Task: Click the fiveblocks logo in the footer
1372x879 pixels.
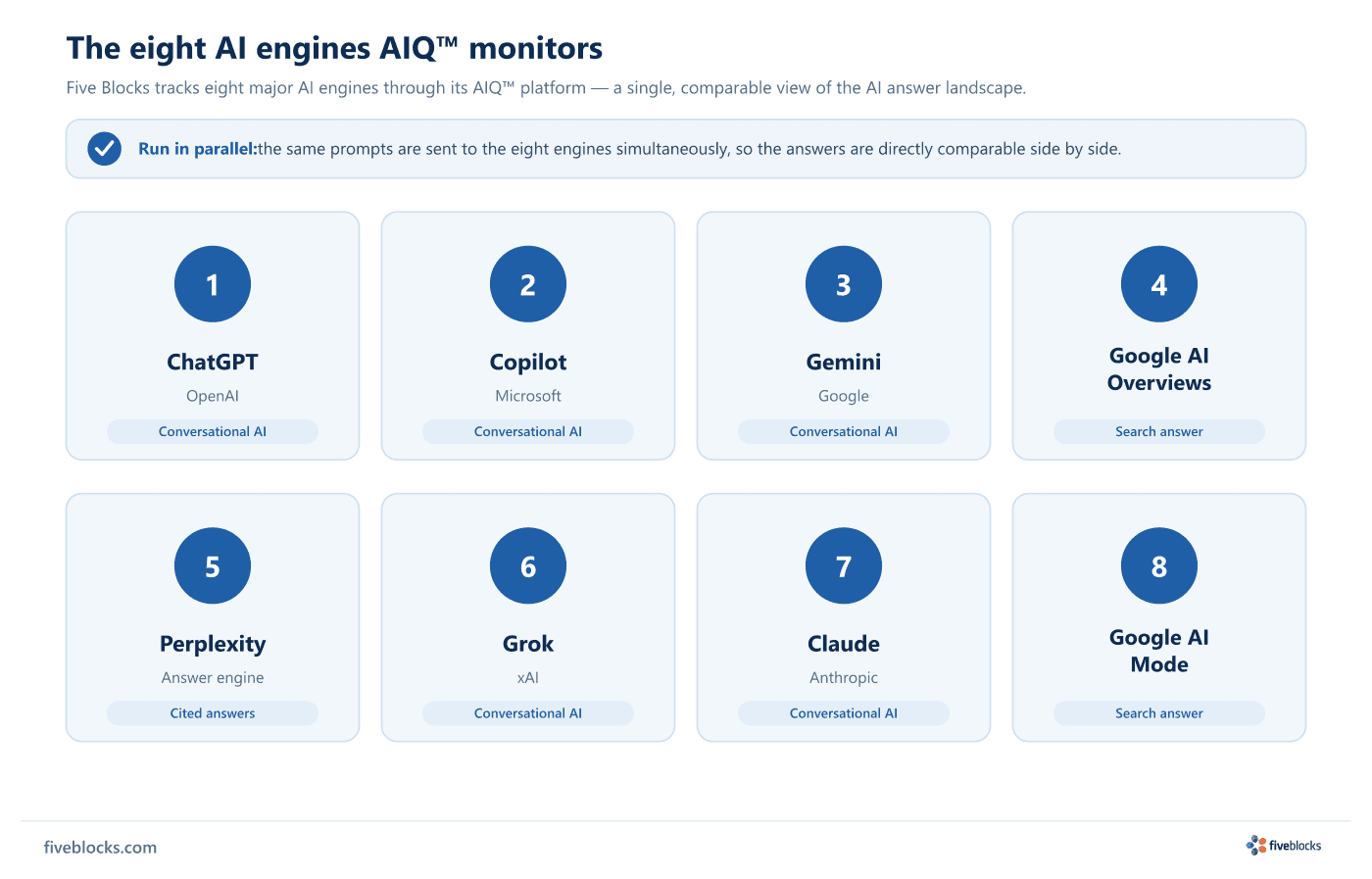Action: coord(1284,846)
